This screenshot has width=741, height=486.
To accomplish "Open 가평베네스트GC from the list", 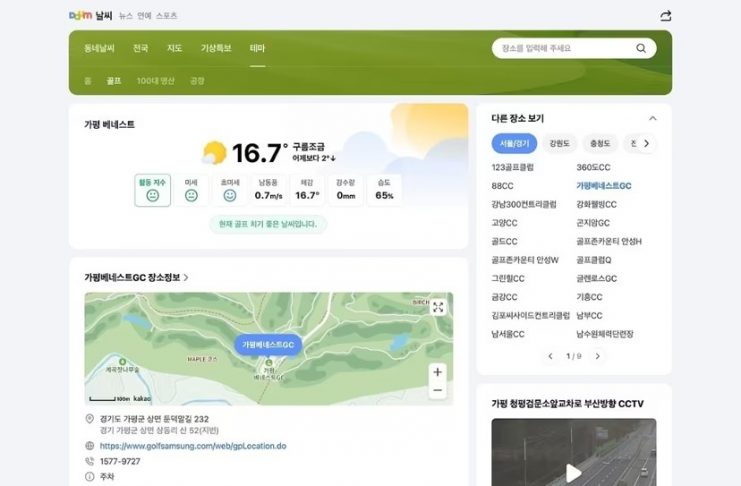I will pyautogui.click(x=603, y=186).
